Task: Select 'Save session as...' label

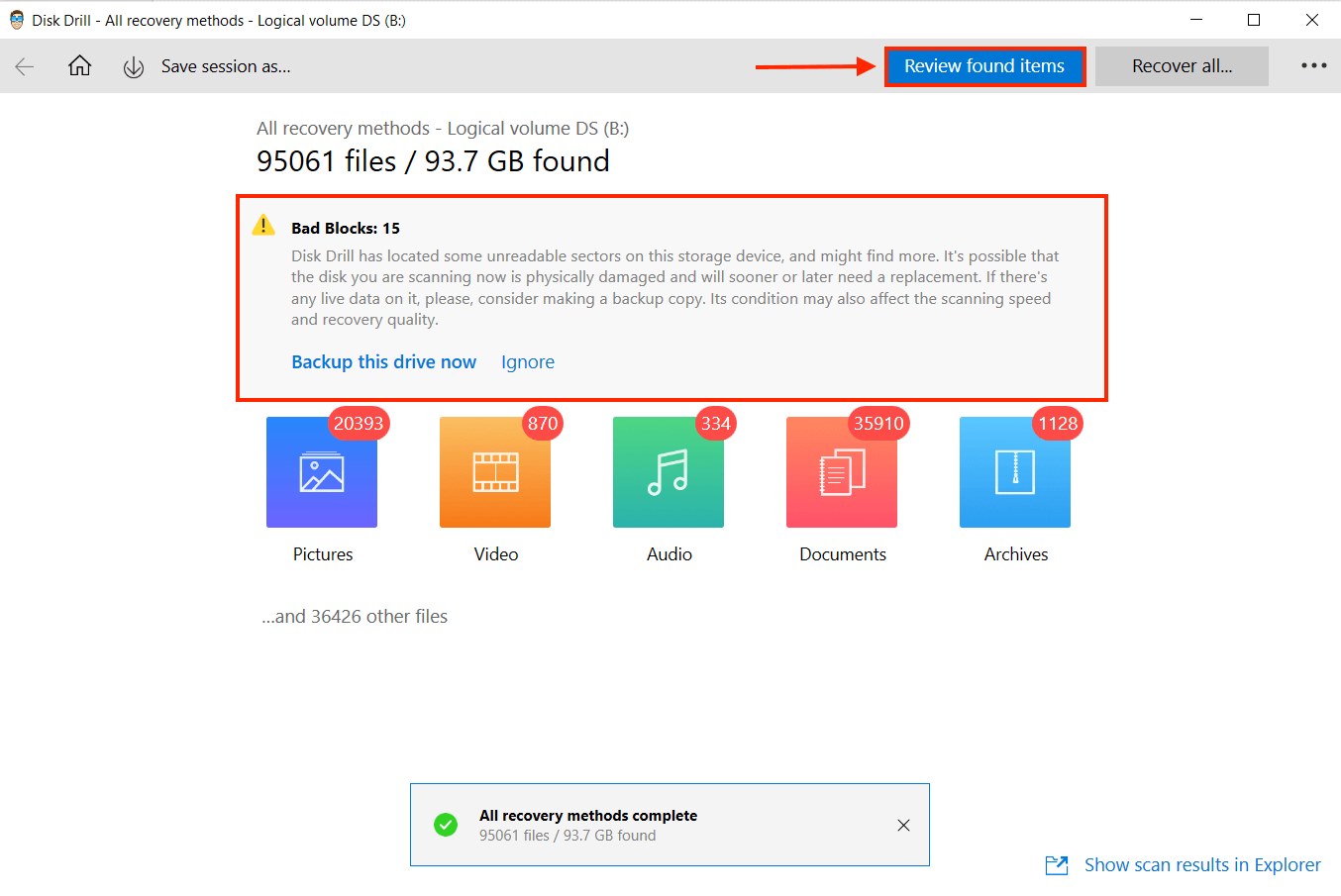Action: 226,66
